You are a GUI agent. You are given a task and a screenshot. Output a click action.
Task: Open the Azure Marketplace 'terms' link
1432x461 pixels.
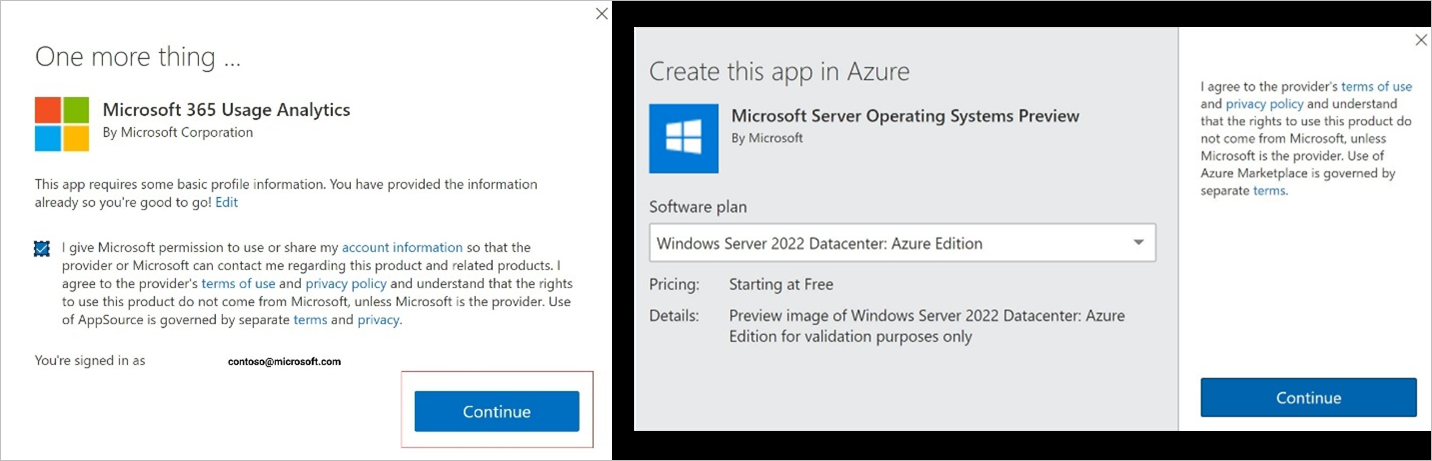[x=1269, y=190]
